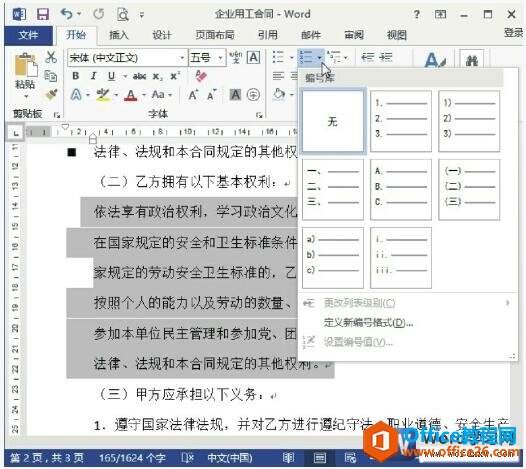Switch to the 页面布局 Page Layout tab
Viewport: 526px width, 469px height.
pos(215,35)
